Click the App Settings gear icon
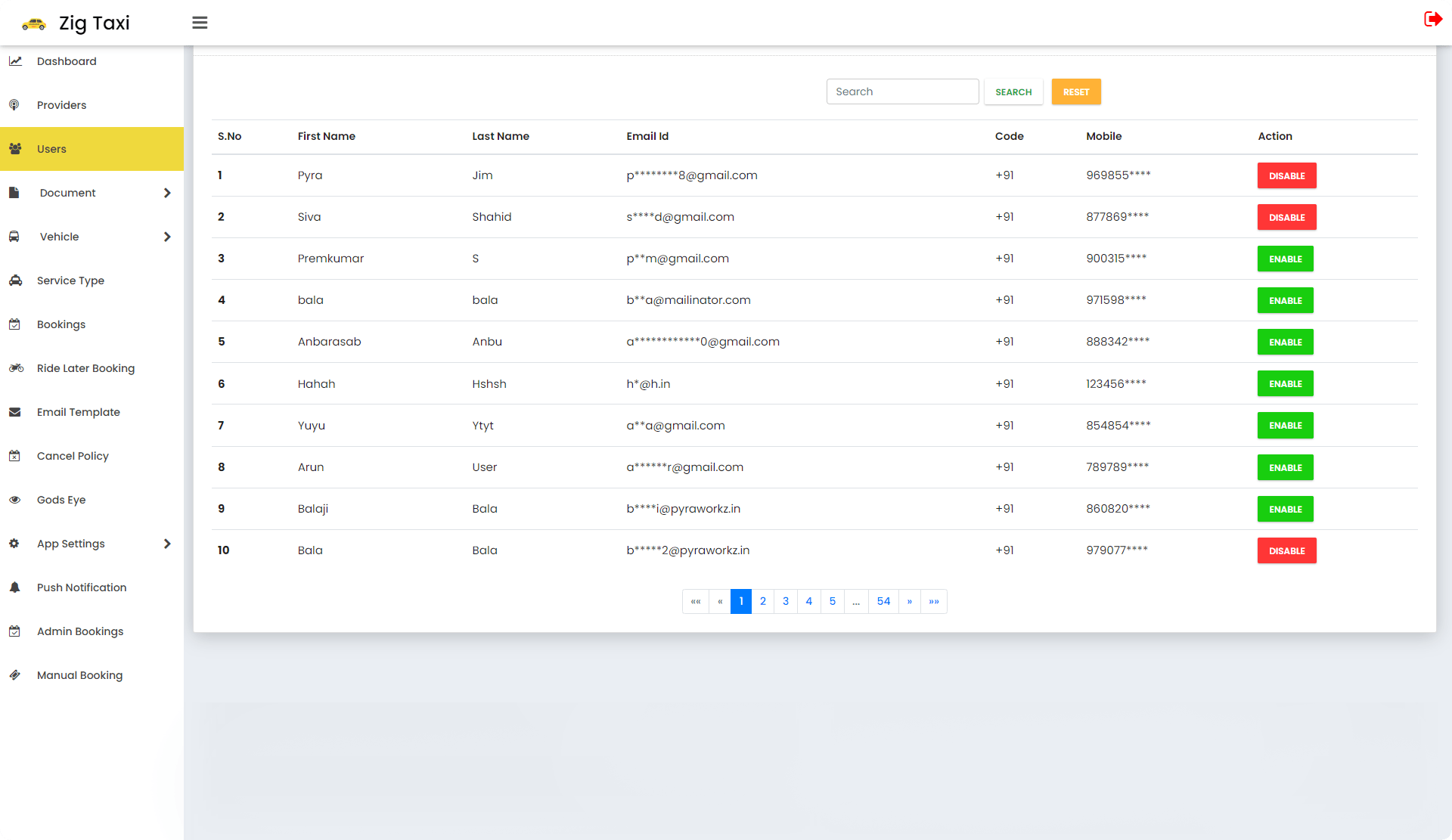This screenshot has height=840, width=1452. click(x=14, y=544)
